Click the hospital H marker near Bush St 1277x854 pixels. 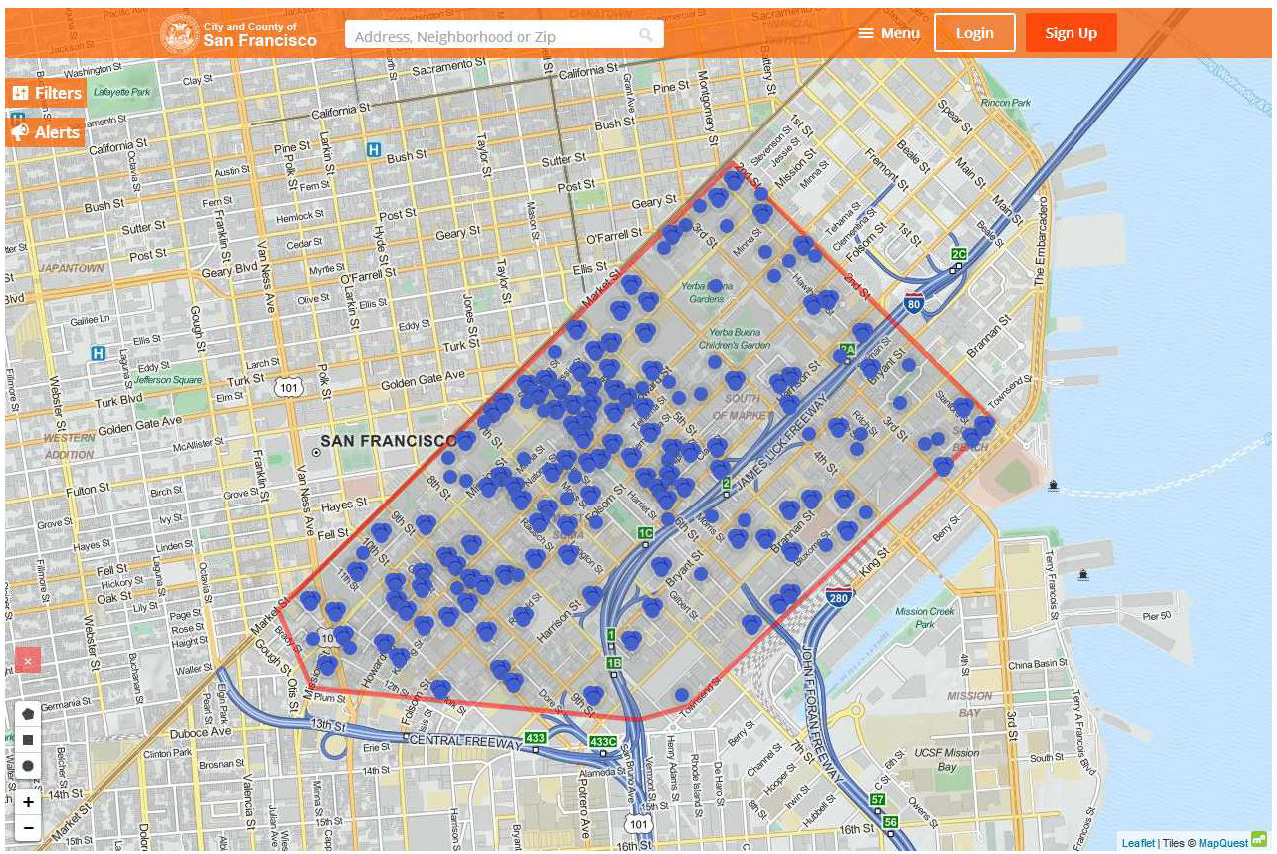374,150
